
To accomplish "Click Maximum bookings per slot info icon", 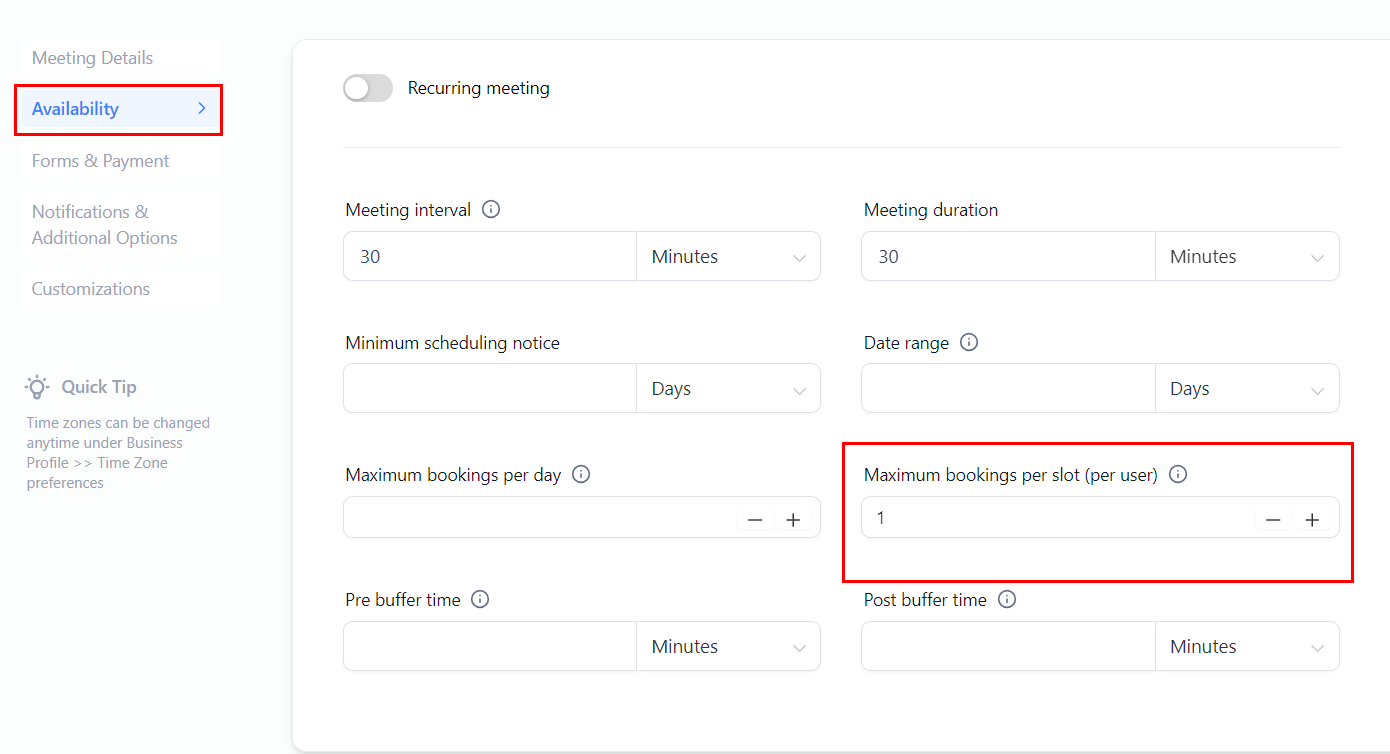I will [x=1178, y=474].
